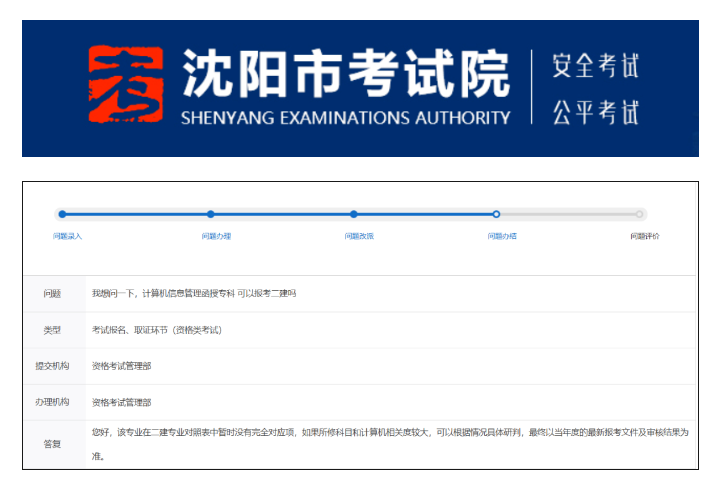Click the 答复 row header
This screenshot has height=493, width=720.
click(52, 444)
